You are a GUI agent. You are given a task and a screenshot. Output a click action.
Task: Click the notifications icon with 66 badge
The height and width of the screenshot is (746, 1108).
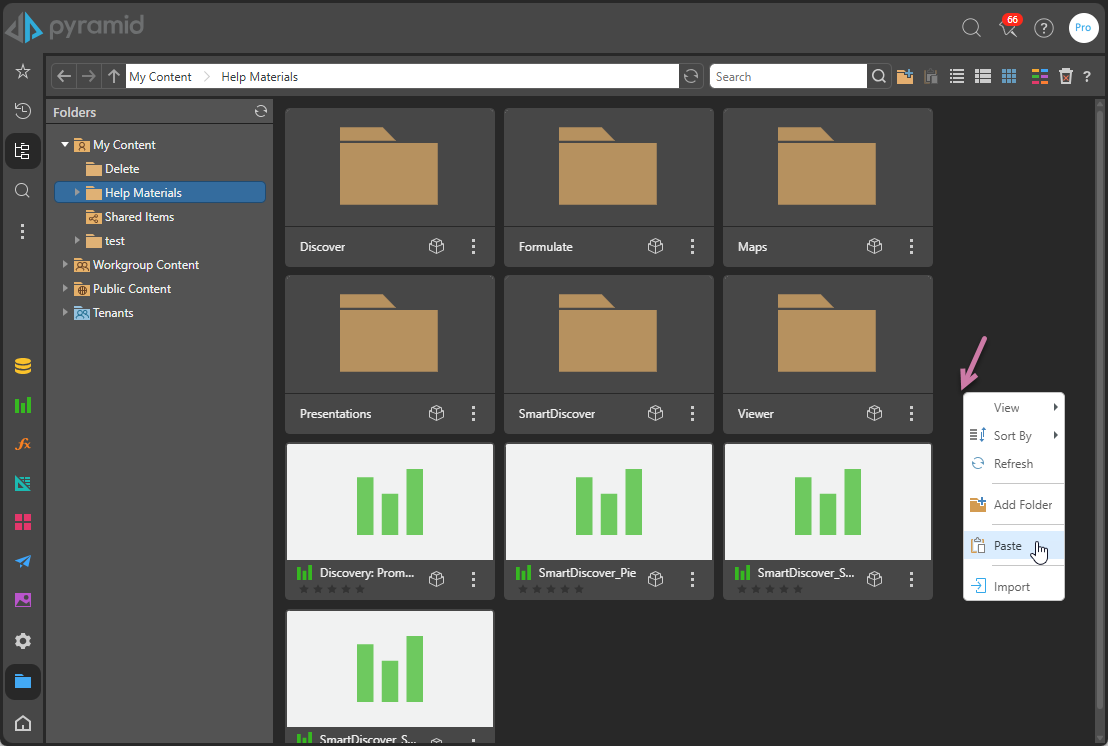[1008, 28]
